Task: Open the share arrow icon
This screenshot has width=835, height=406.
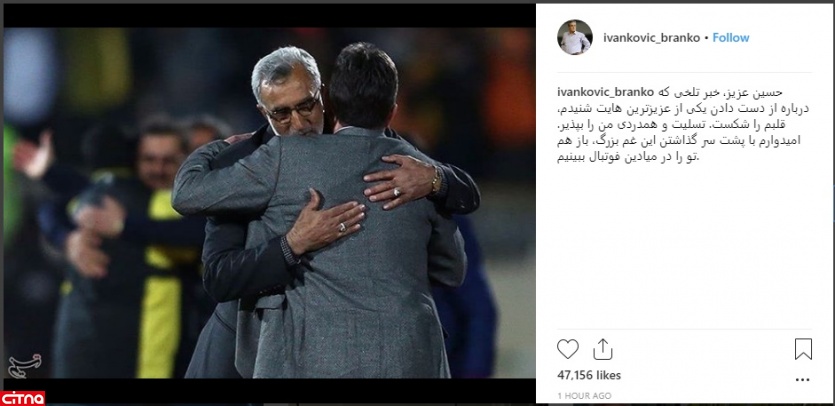Action: (x=603, y=349)
